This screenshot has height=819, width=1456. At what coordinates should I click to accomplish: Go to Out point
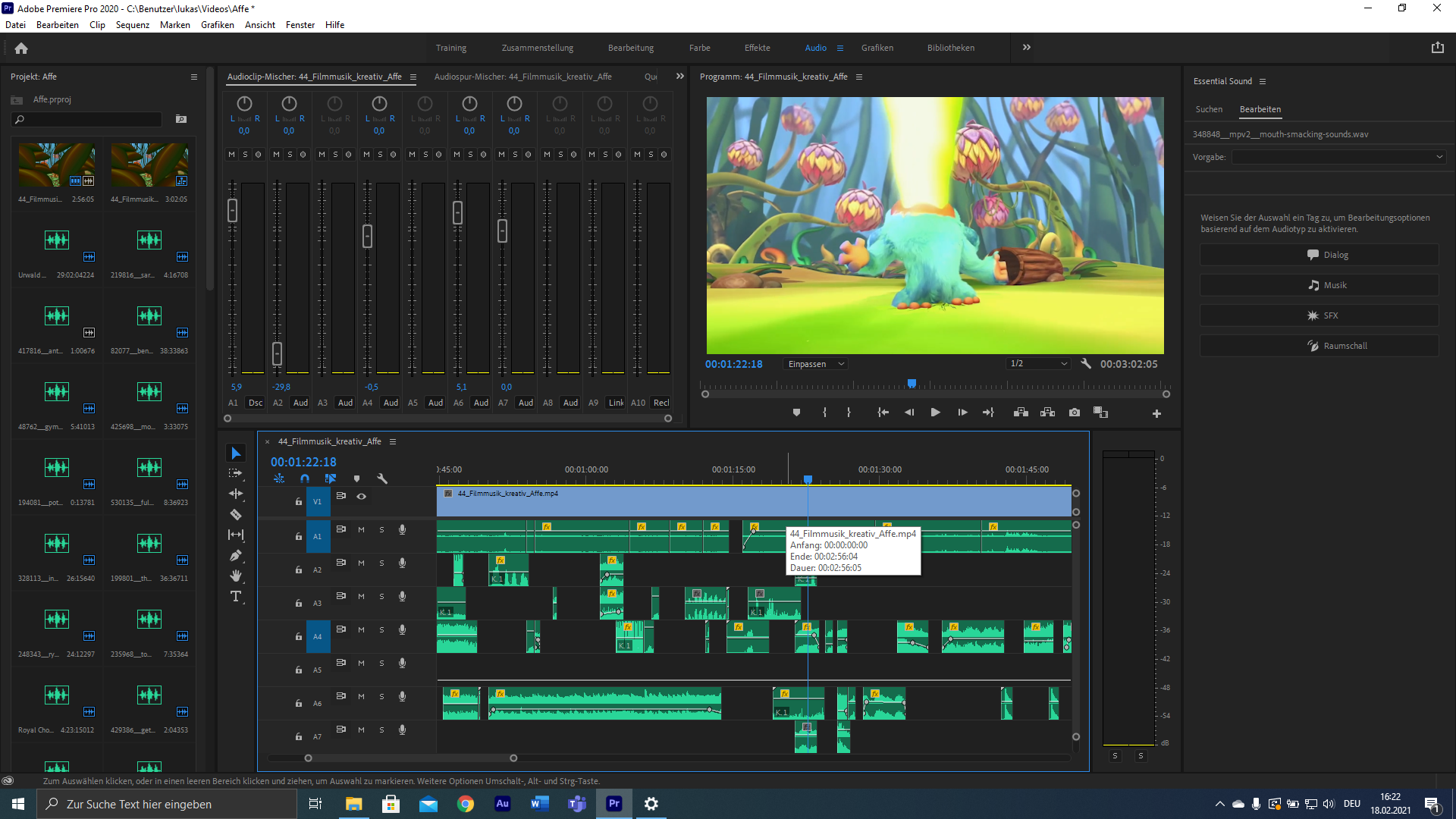click(988, 413)
